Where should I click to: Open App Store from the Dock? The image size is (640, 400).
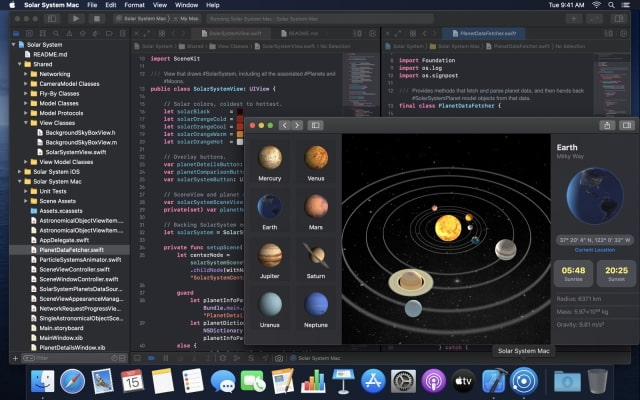(373, 381)
